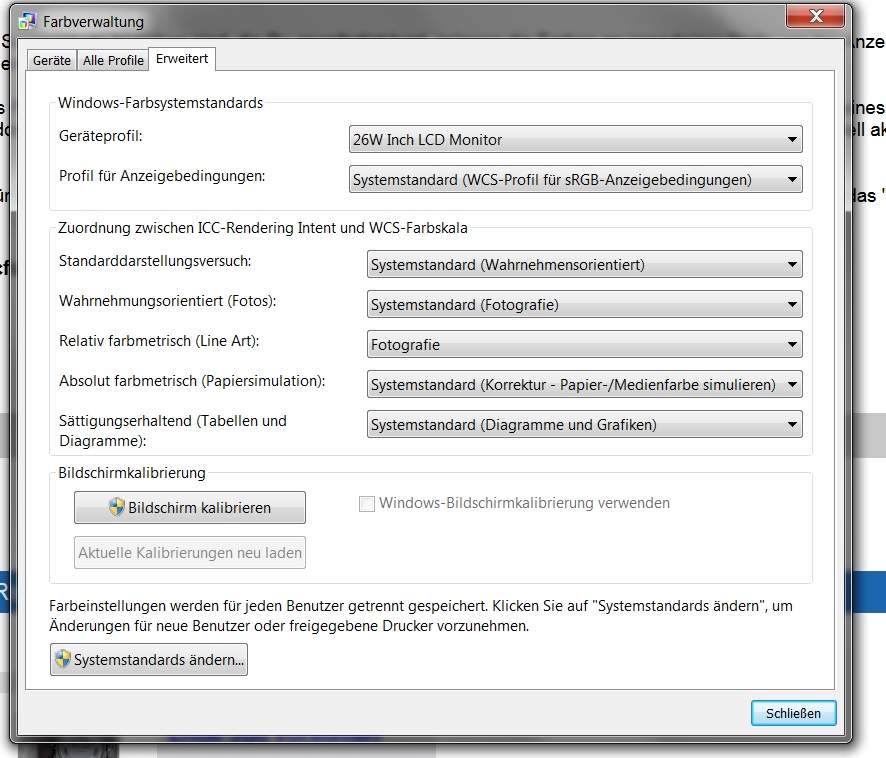Viewport: 886px width, 758px height.
Task: Click the Geräteprofil: label
Action: [x=101, y=136]
